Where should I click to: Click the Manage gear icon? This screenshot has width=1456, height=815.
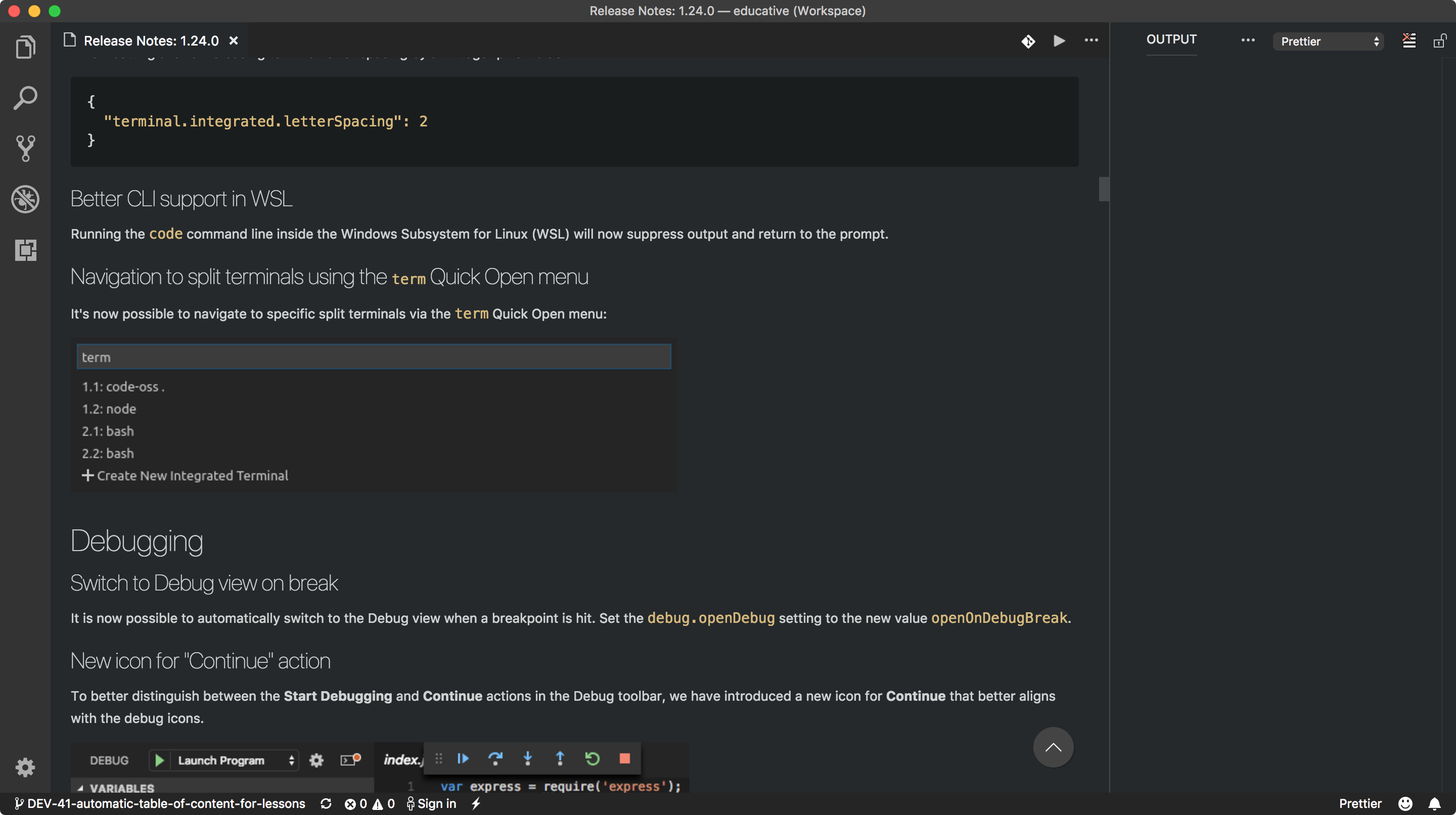coord(25,767)
